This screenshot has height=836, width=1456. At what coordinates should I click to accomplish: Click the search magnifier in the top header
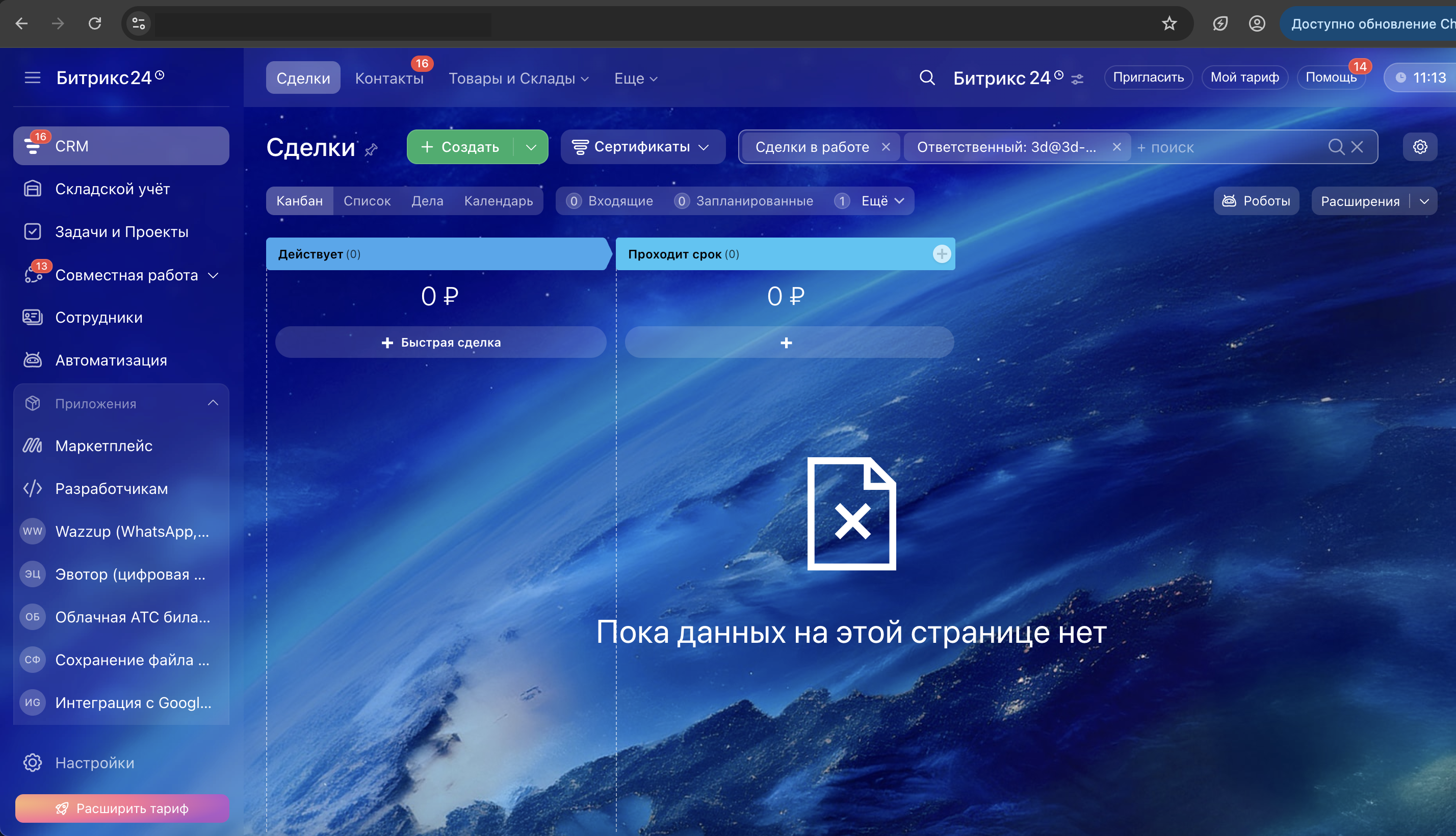tap(927, 77)
